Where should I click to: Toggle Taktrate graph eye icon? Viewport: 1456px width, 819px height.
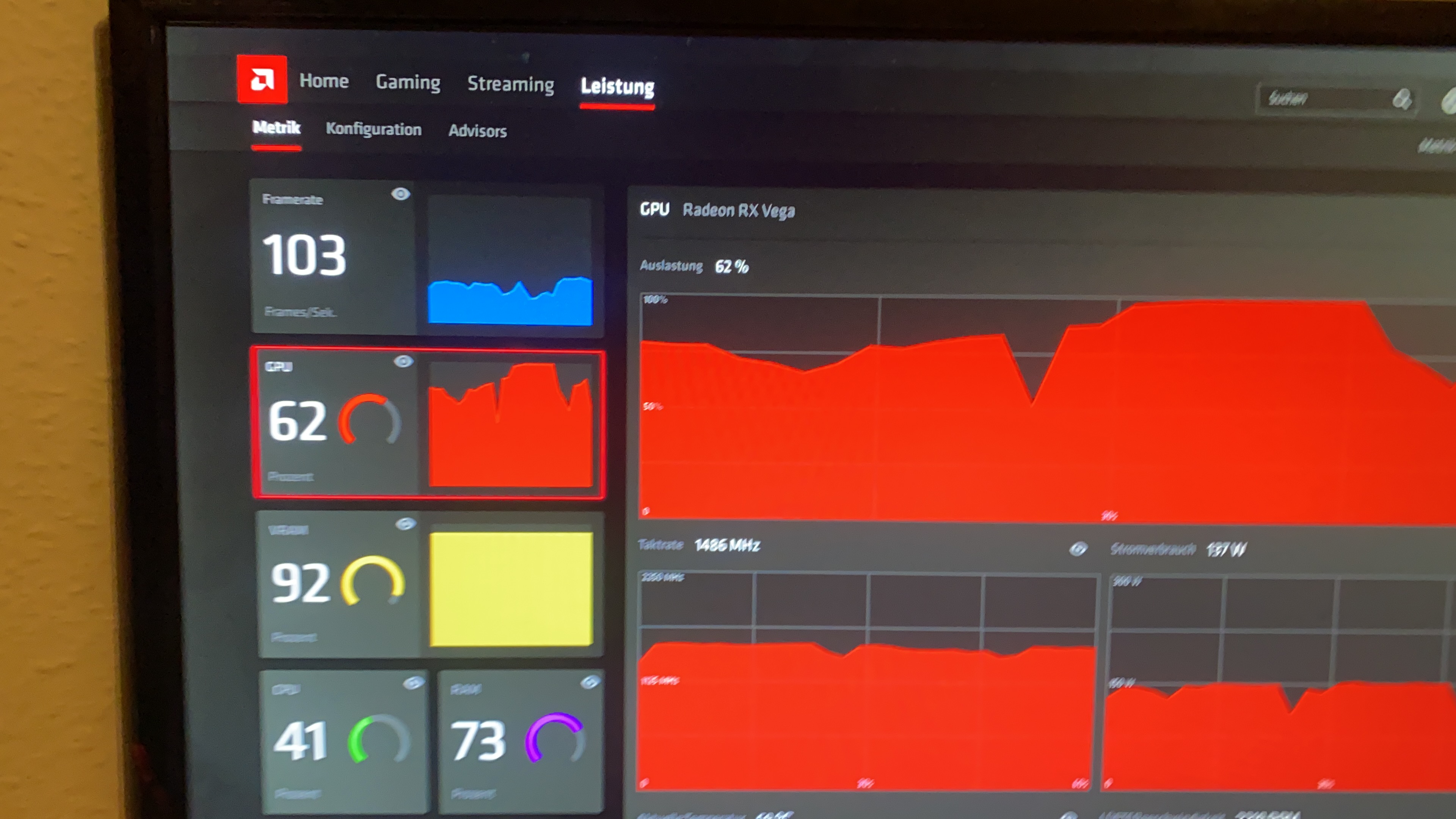click(x=1078, y=549)
